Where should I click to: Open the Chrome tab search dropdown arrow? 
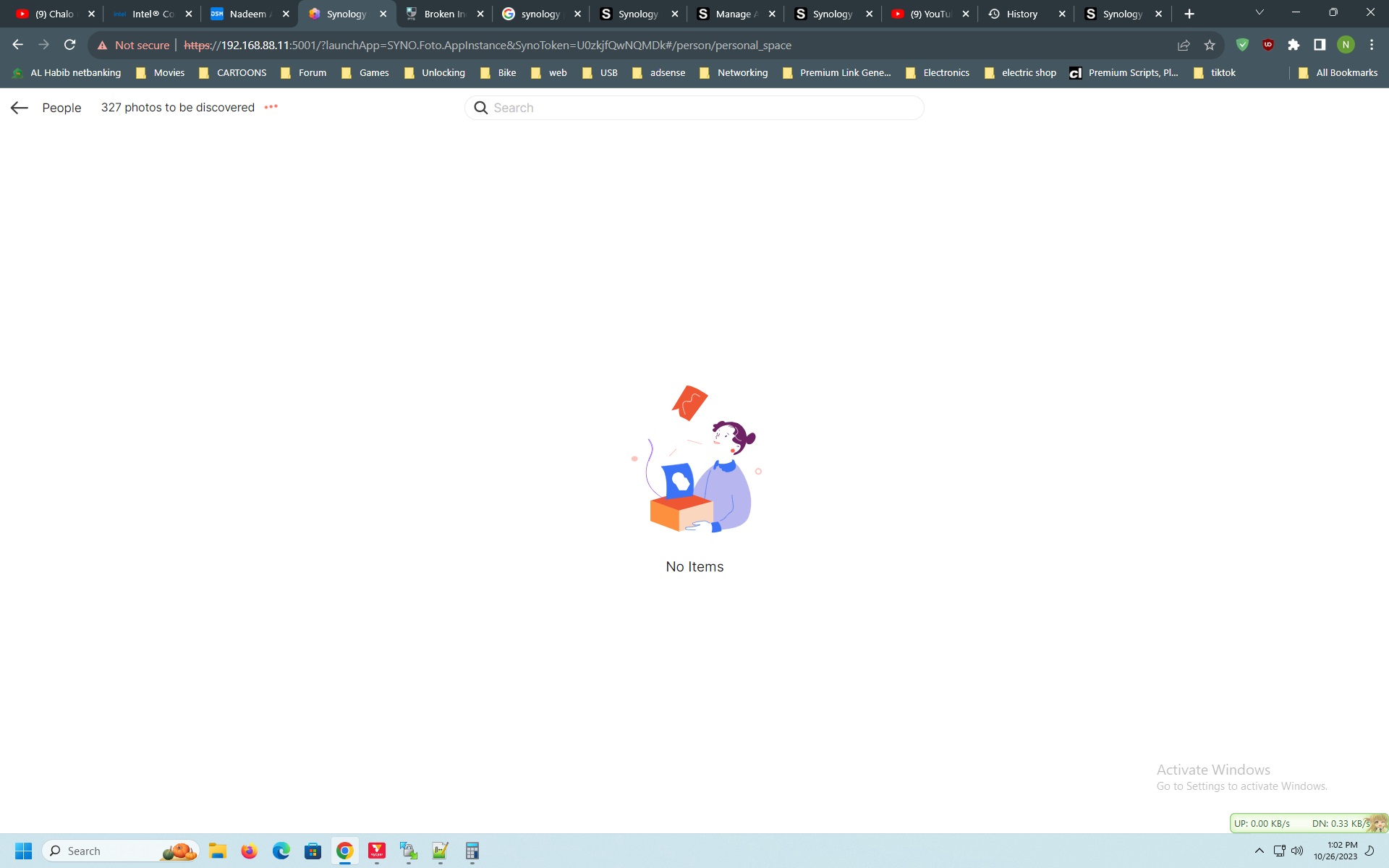point(1260,12)
